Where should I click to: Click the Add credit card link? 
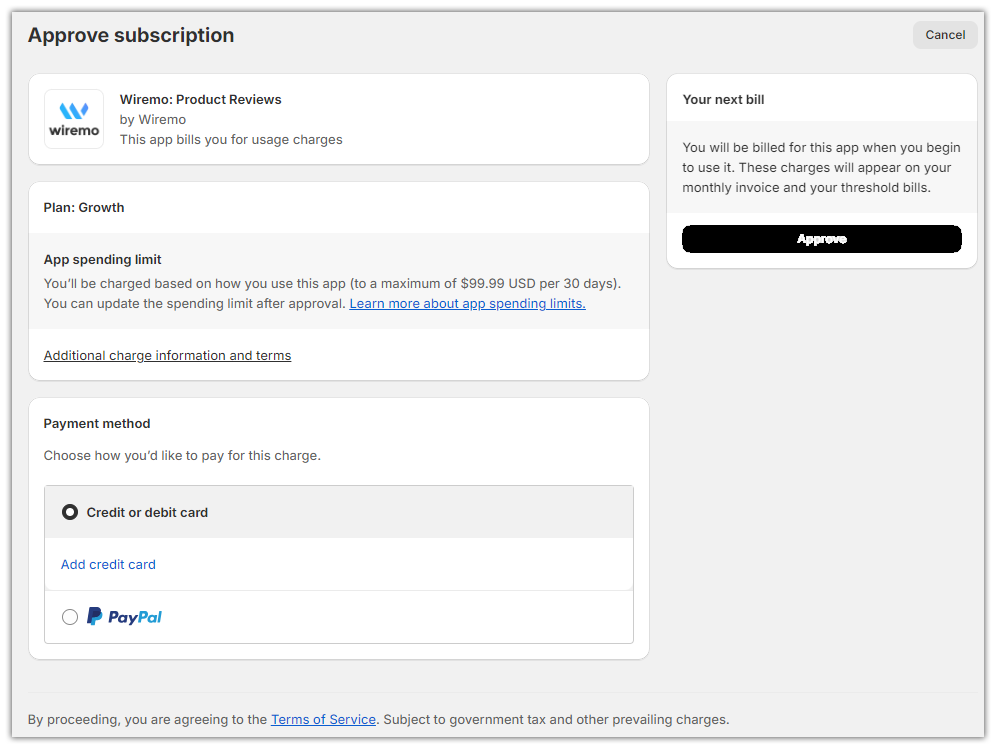[108, 564]
